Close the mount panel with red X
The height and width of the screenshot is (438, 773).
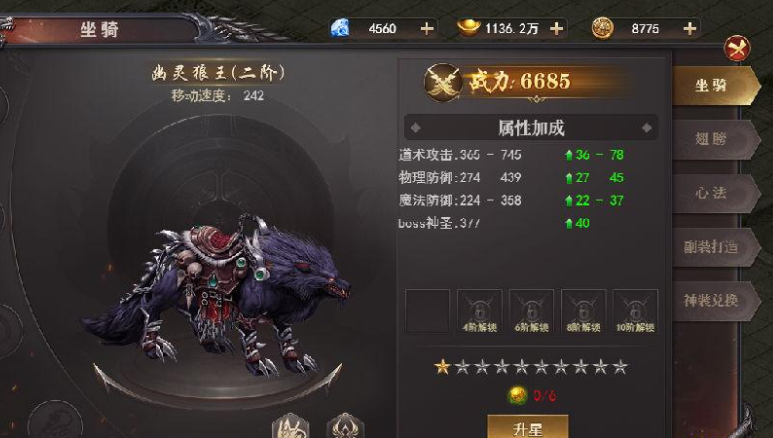737,48
